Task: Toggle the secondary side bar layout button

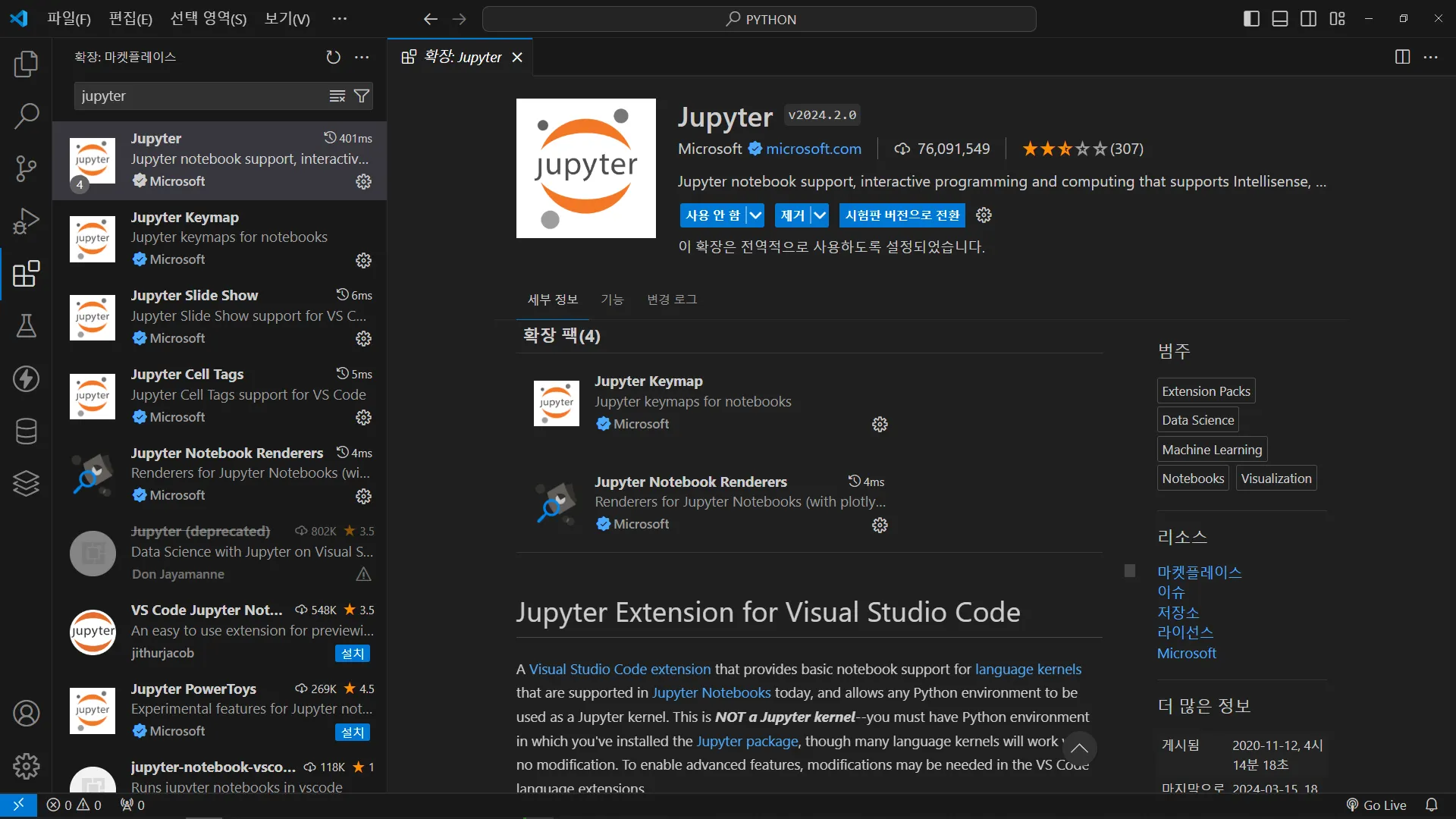Action: [x=1308, y=19]
